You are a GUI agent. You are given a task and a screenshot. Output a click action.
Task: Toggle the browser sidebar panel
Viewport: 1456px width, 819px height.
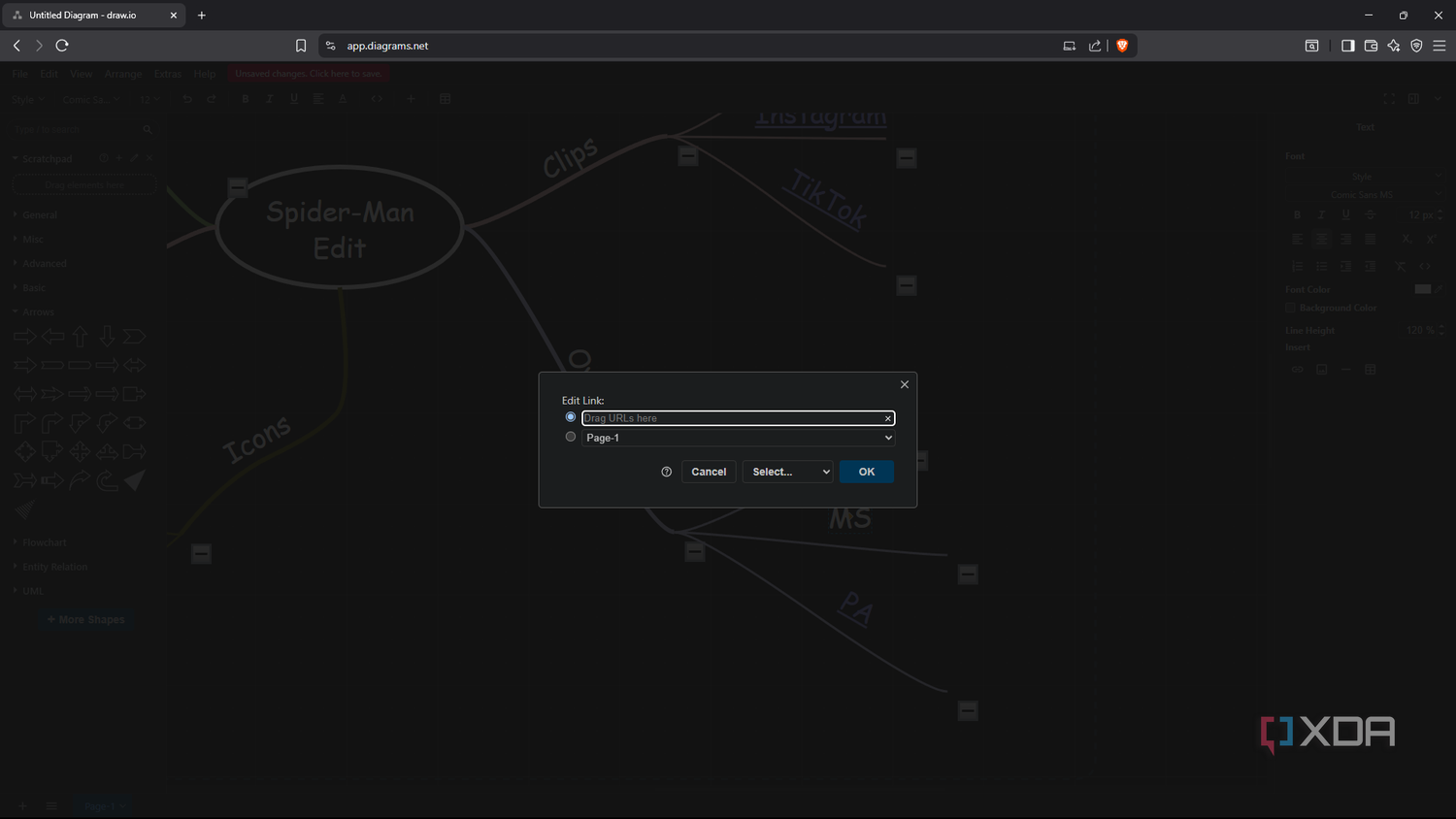[x=1347, y=46]
